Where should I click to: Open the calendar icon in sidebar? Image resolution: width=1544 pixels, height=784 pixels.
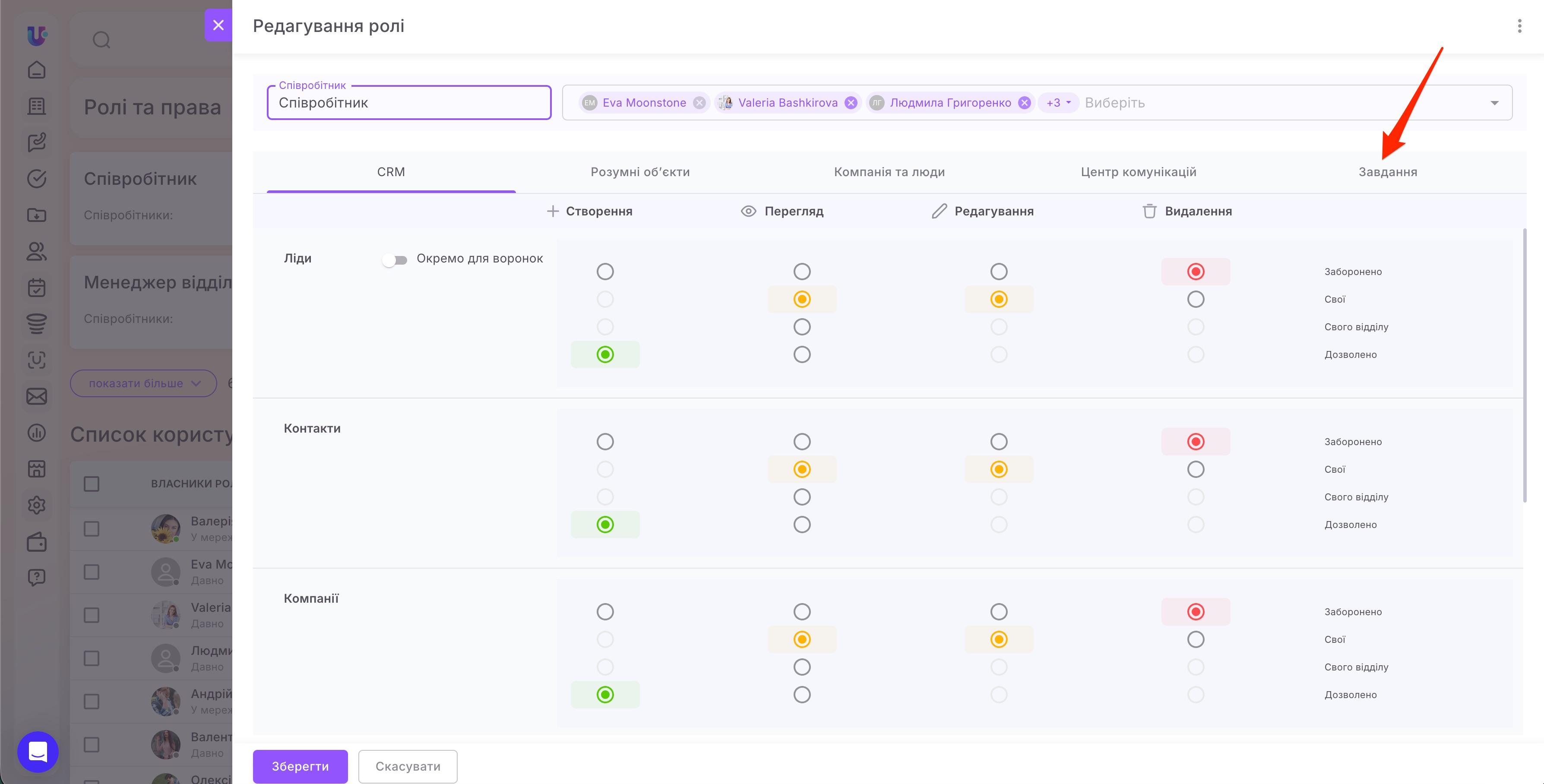click(x=37, y=288)
